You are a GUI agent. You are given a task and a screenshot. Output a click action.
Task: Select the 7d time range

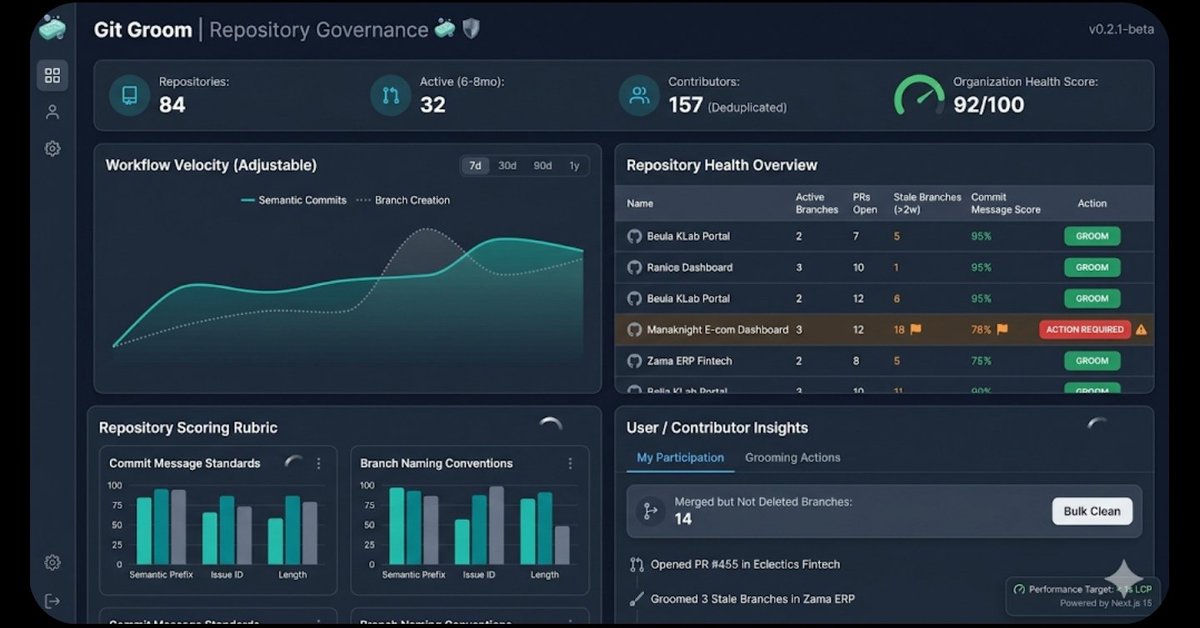[x=475, y=166]
